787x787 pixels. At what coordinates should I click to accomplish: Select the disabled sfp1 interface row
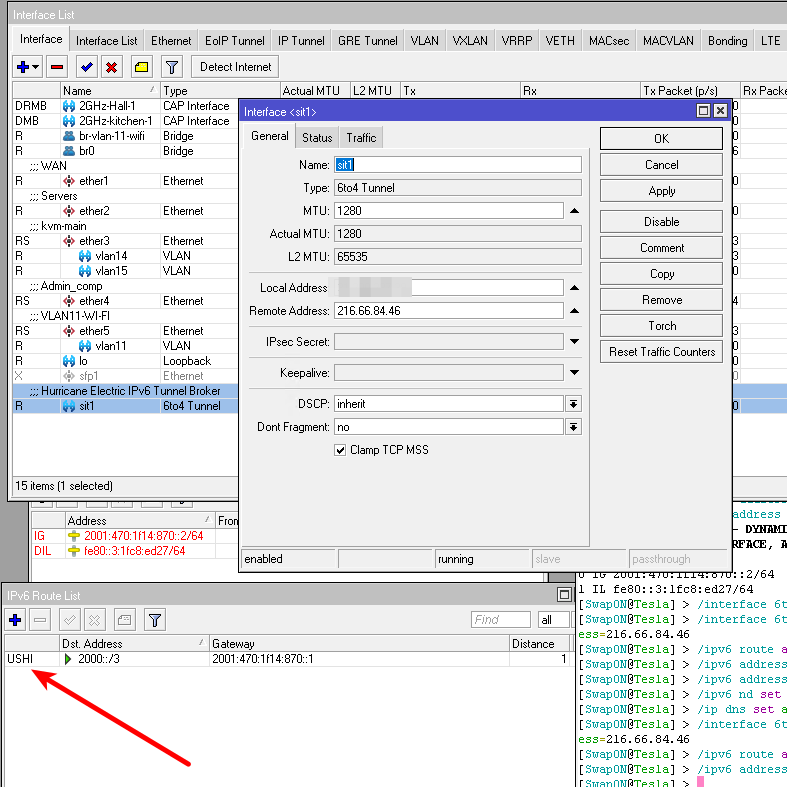pos(125,376)
